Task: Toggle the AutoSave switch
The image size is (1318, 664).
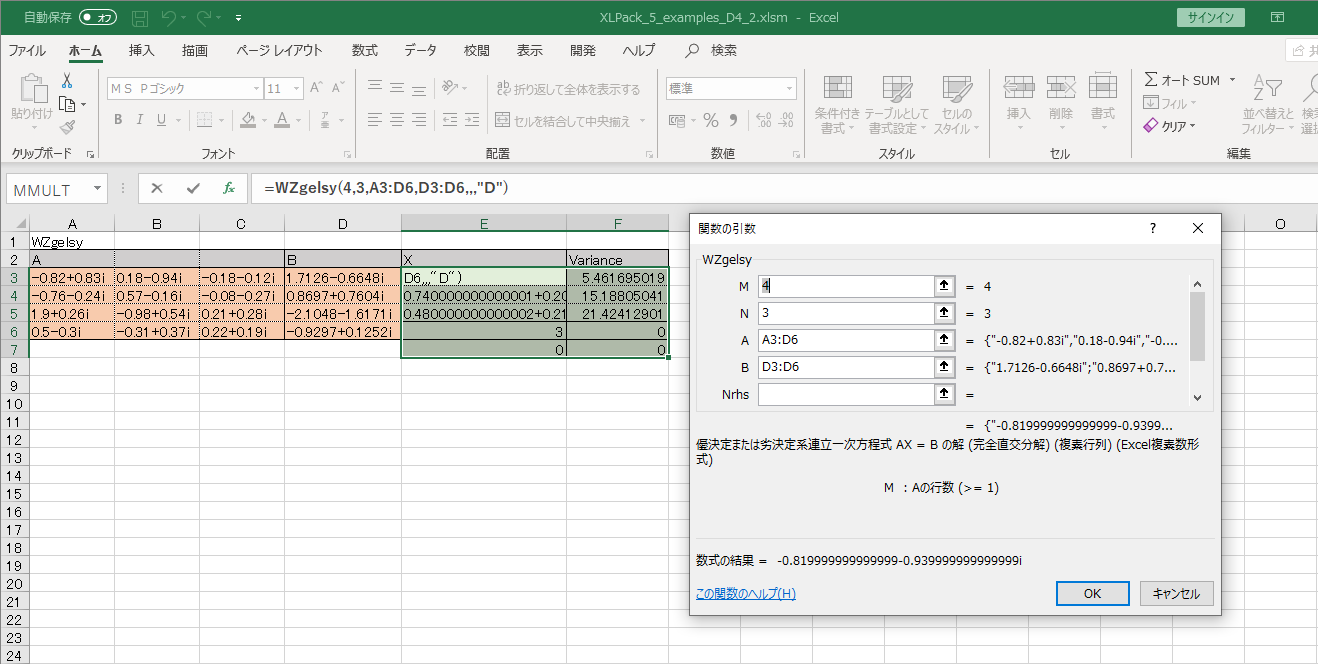Action: click(98, 18)
